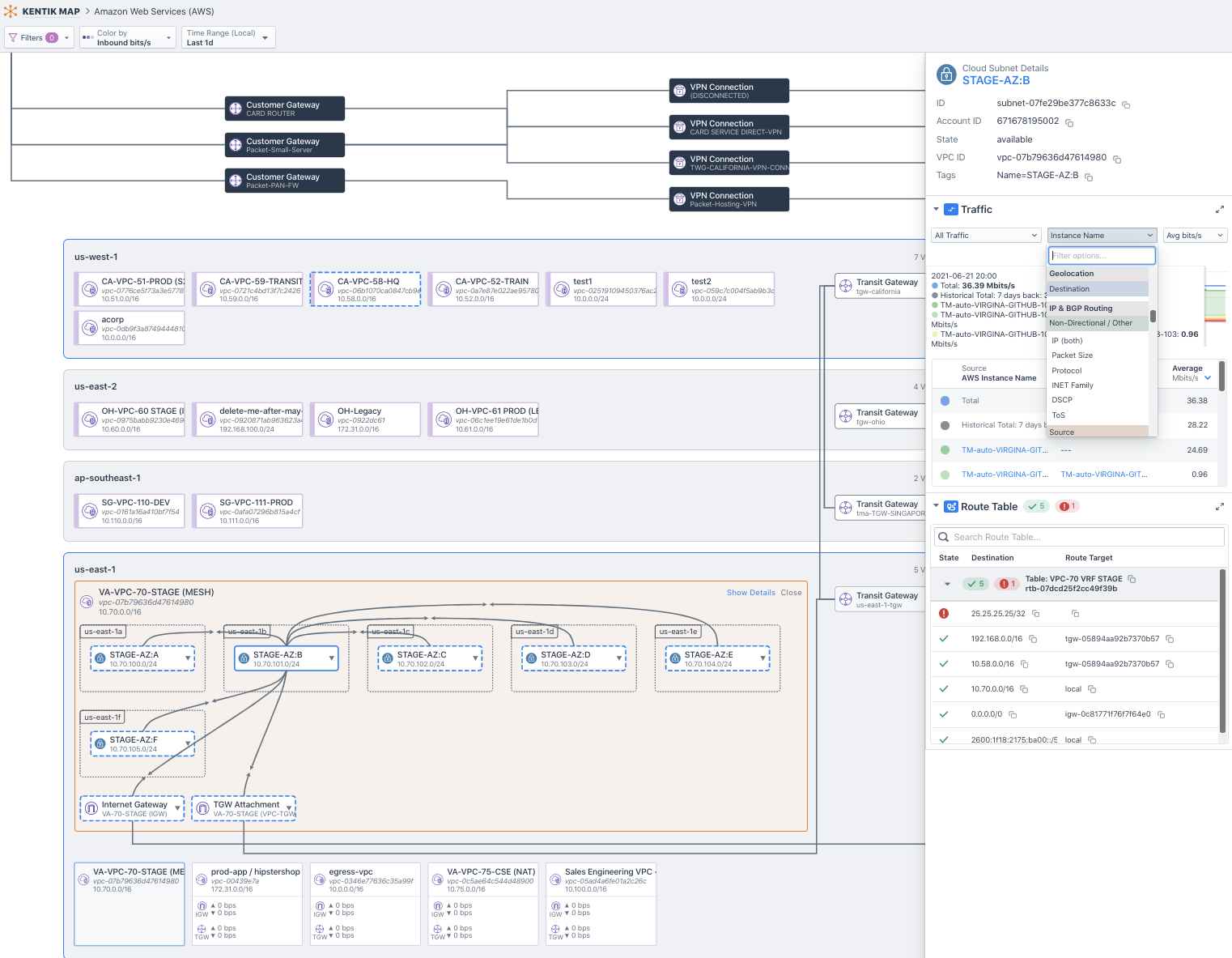Open the Internet Gateway dropdown arrow
The width and height of the screenshot is (1232, 958).
(x=178, y=808)
